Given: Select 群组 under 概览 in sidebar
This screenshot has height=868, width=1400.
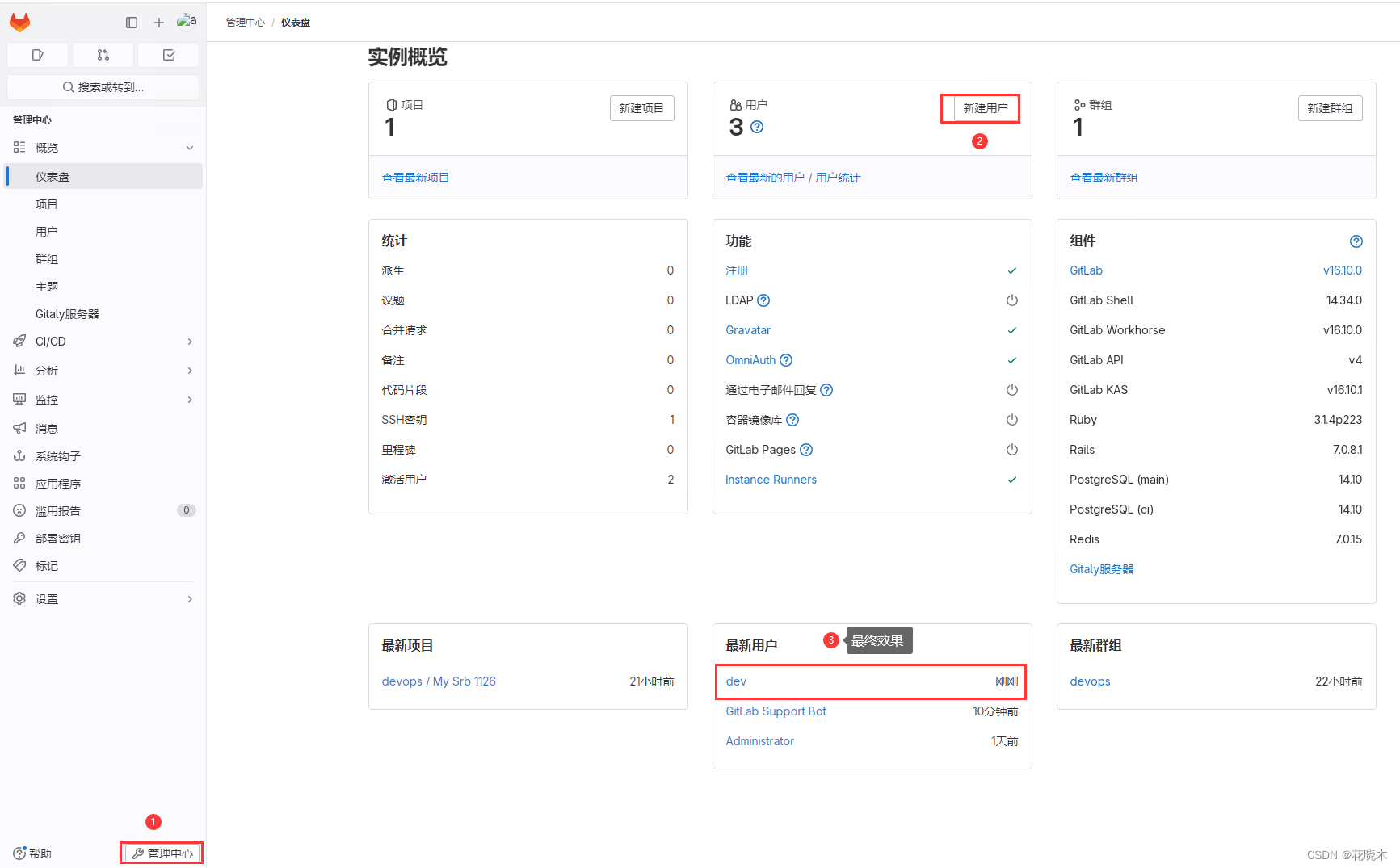Looking at the screenshot, I should 103,259.
